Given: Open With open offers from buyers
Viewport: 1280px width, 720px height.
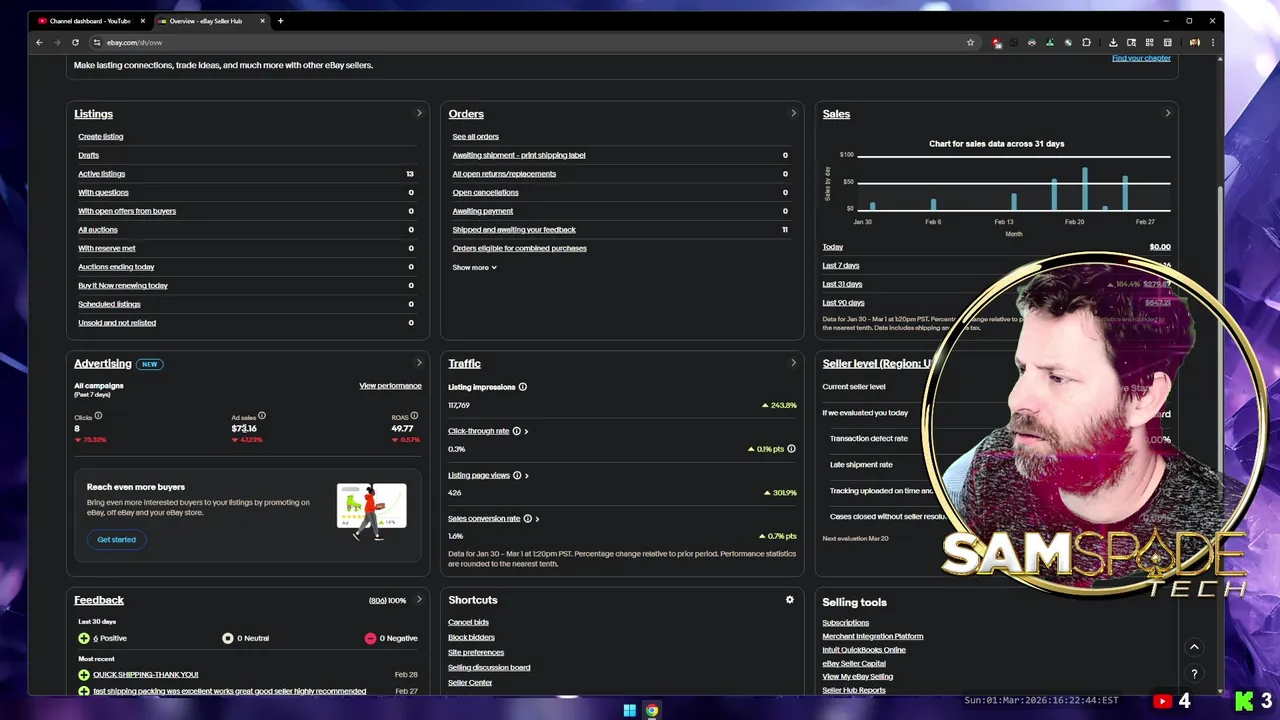Looking at the screenshot, I should click(x=127, y=211).
